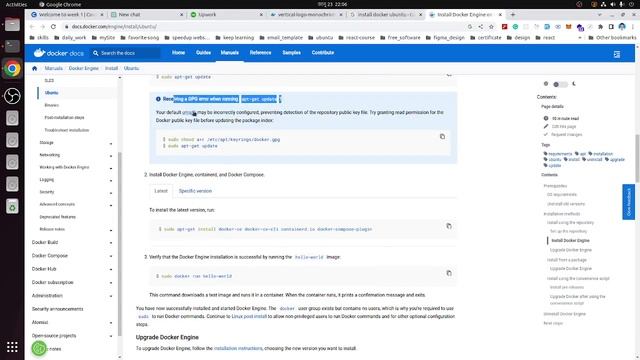Switch to the Upwork browser tab

(227, 14)
